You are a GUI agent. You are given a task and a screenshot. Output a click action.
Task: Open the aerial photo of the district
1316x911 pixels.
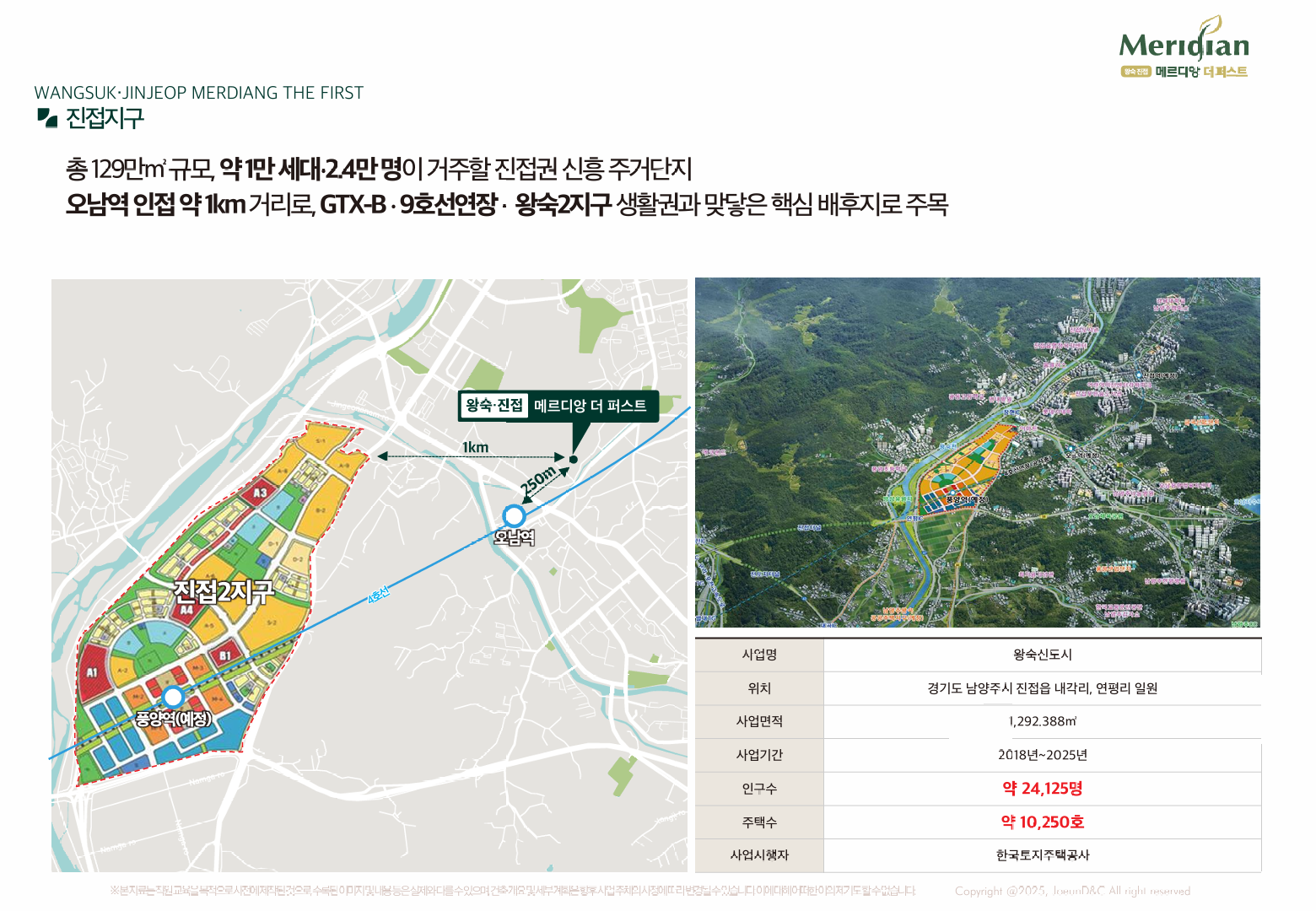pyautogui.click(x=977, y=452)
